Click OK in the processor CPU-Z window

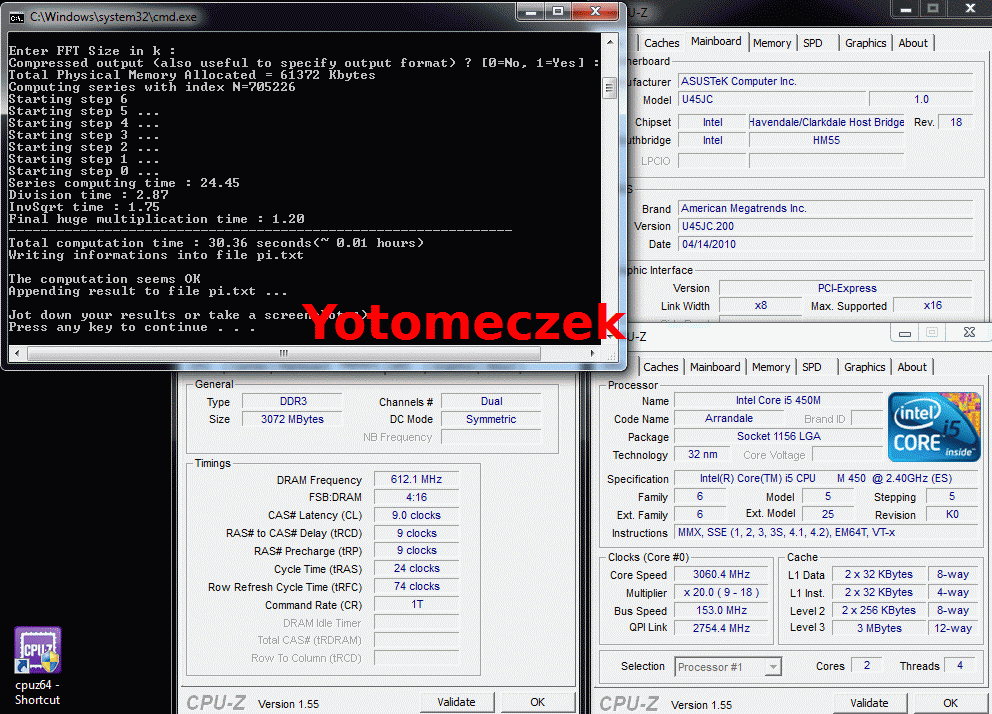click(950, 703)
